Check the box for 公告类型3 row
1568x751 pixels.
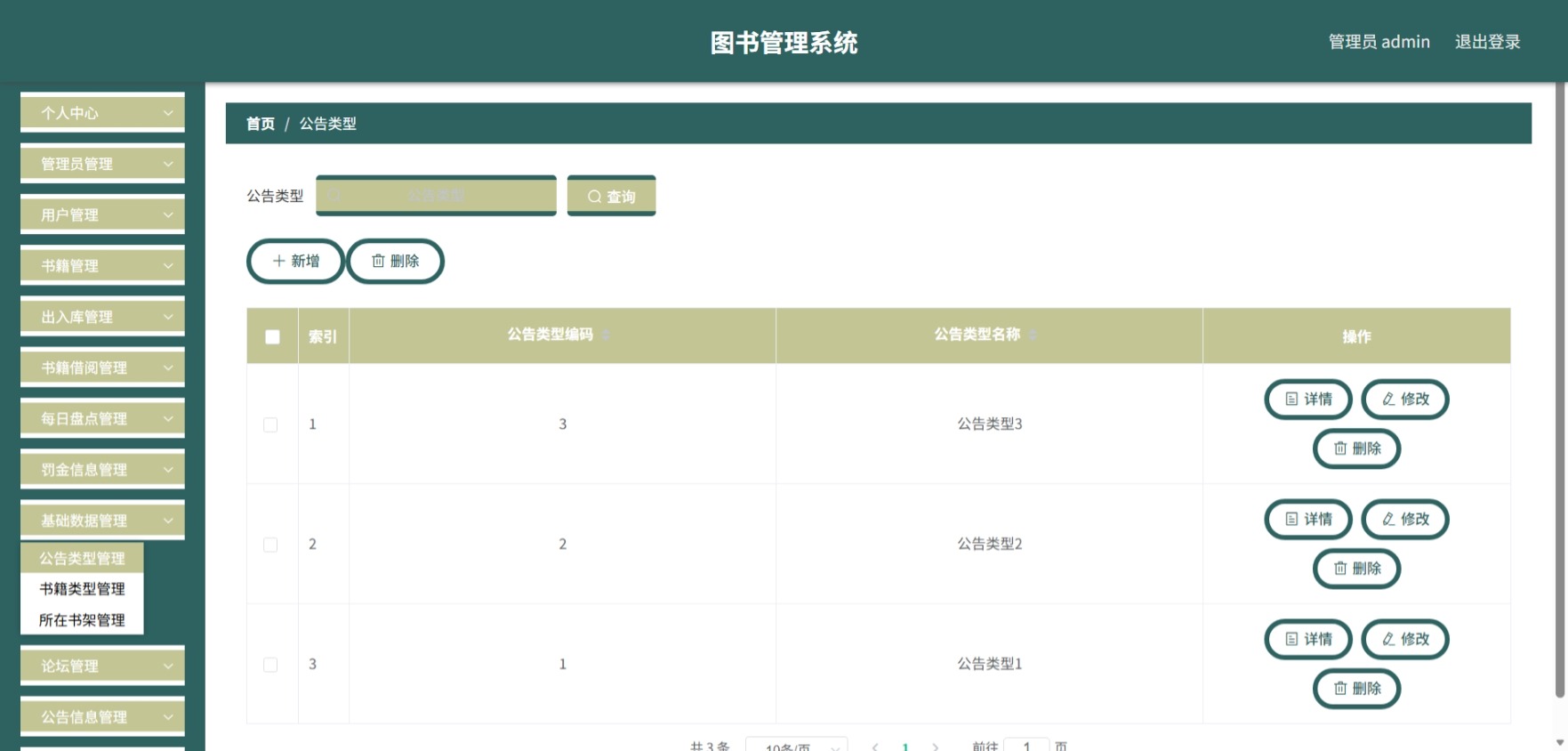click(270, 424)
